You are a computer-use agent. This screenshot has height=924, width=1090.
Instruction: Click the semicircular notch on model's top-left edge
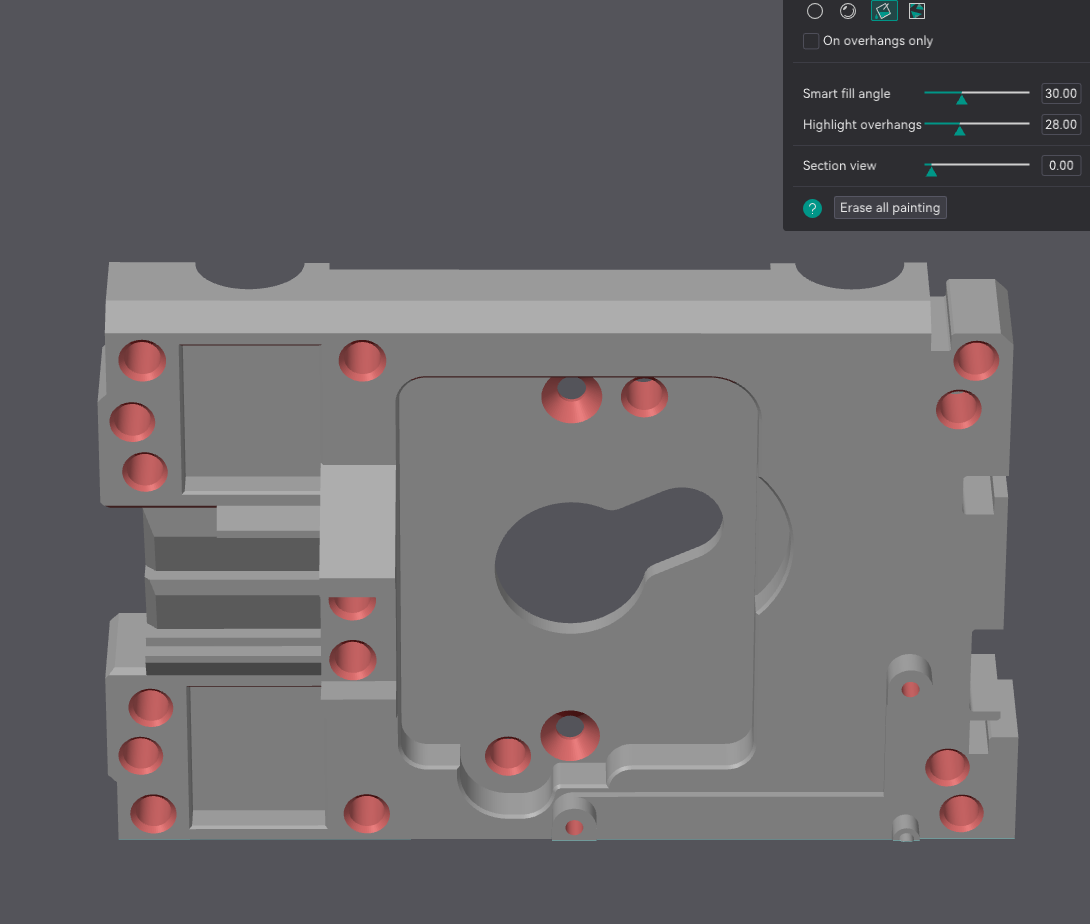[250, 272]
